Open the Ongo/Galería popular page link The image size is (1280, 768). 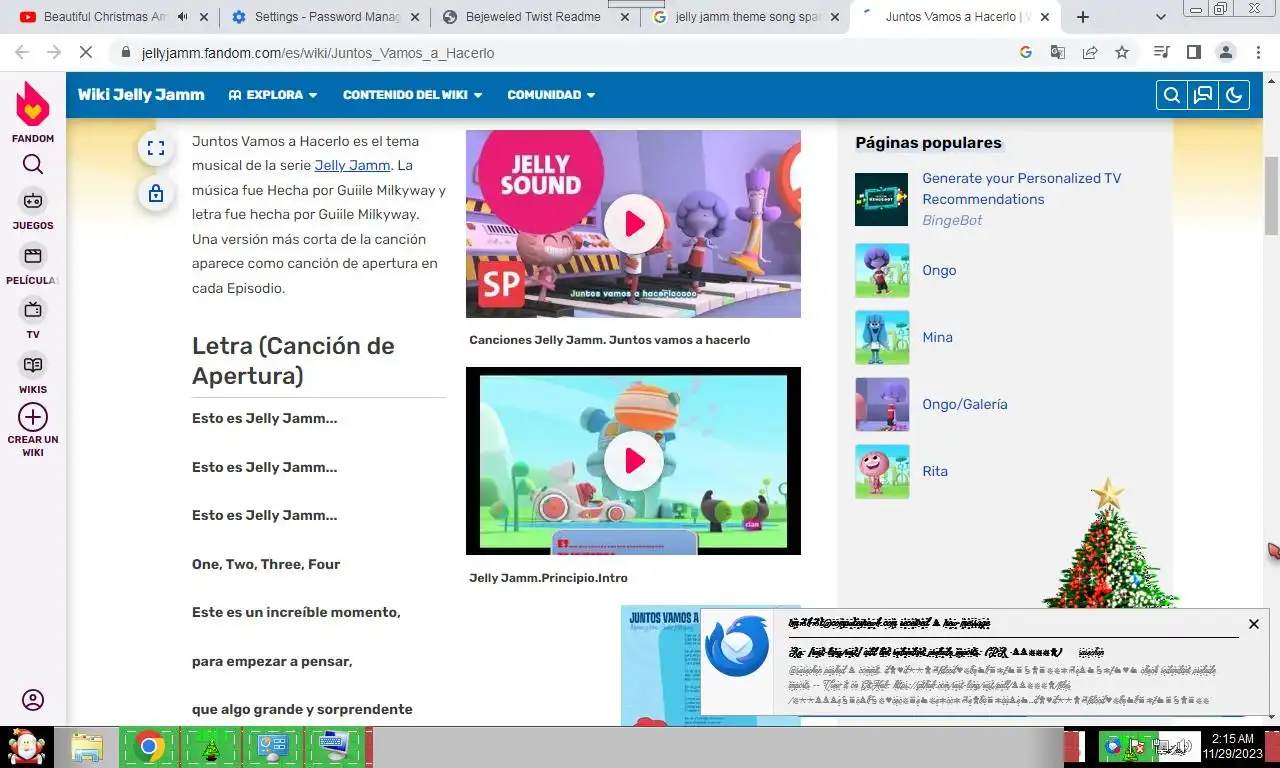tap(965, 404)
